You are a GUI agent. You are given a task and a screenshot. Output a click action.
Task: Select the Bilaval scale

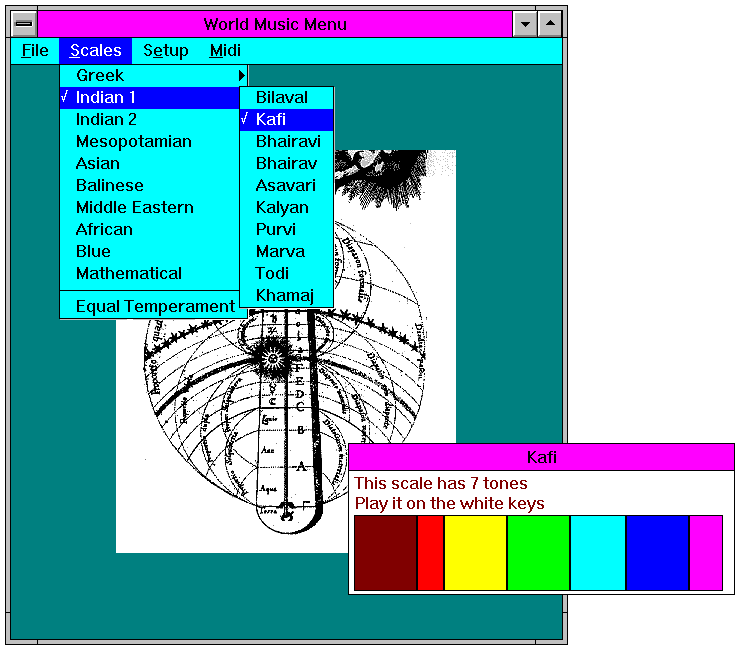(287, 97)
